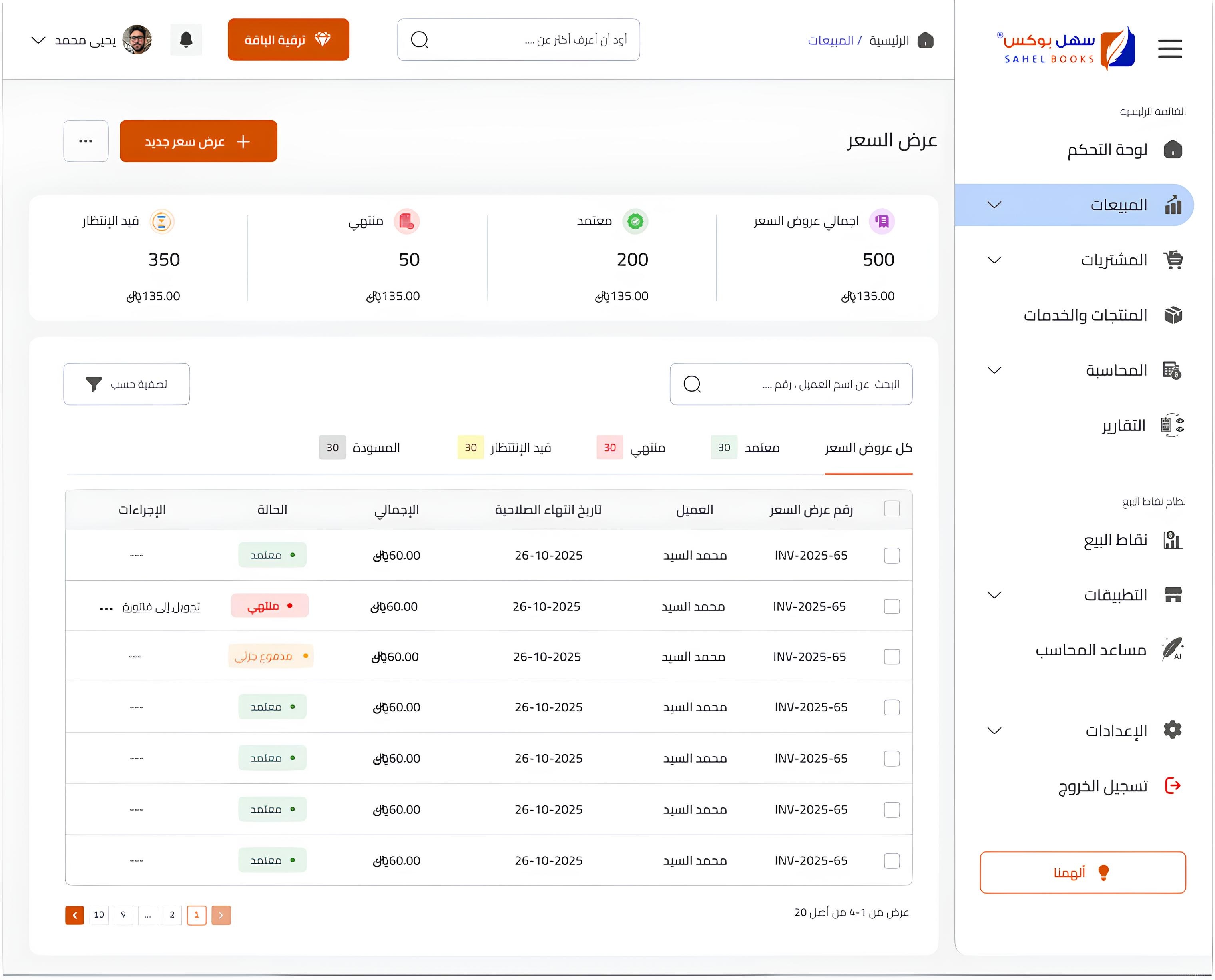Open actions dots in the ملتهي row
This screenshot has height=980, width=1215.
click(x=106, y=609)
